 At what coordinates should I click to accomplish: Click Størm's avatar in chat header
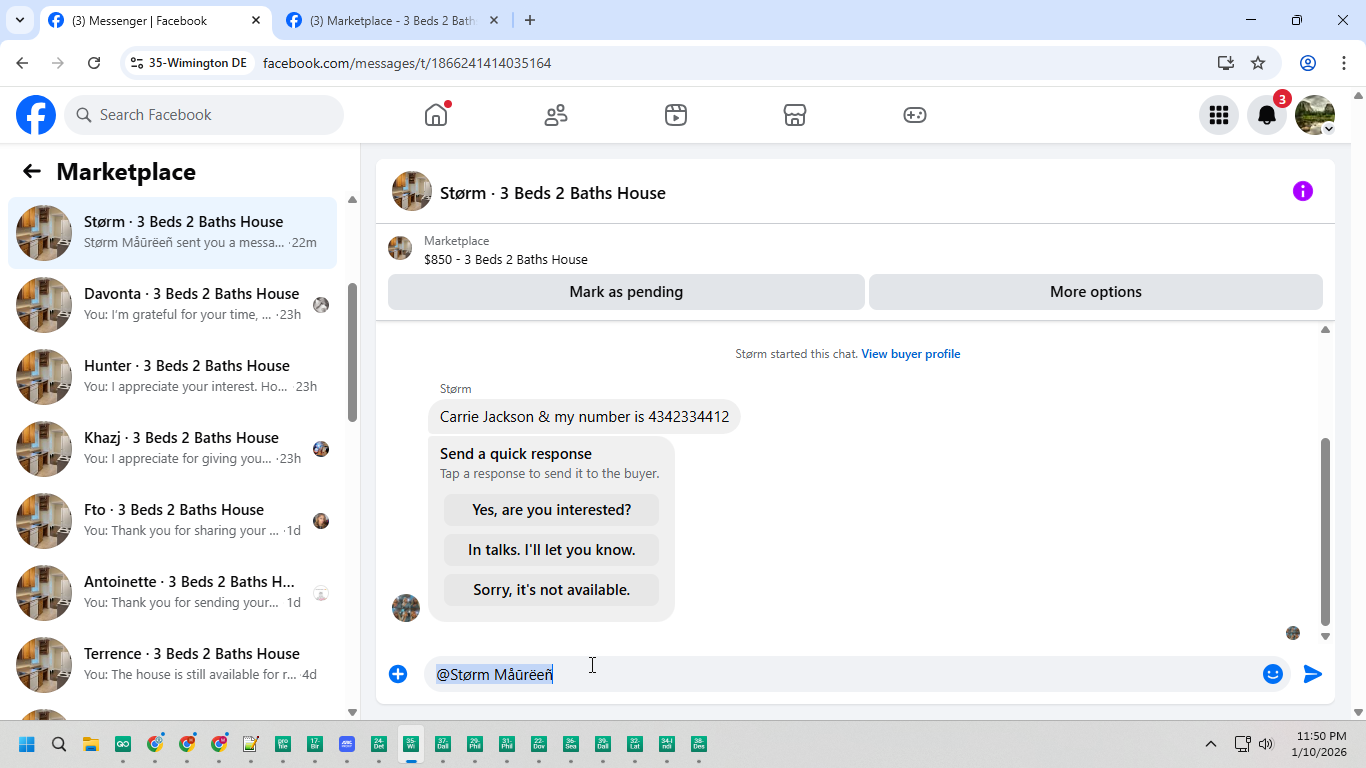[x=412, y=191]
